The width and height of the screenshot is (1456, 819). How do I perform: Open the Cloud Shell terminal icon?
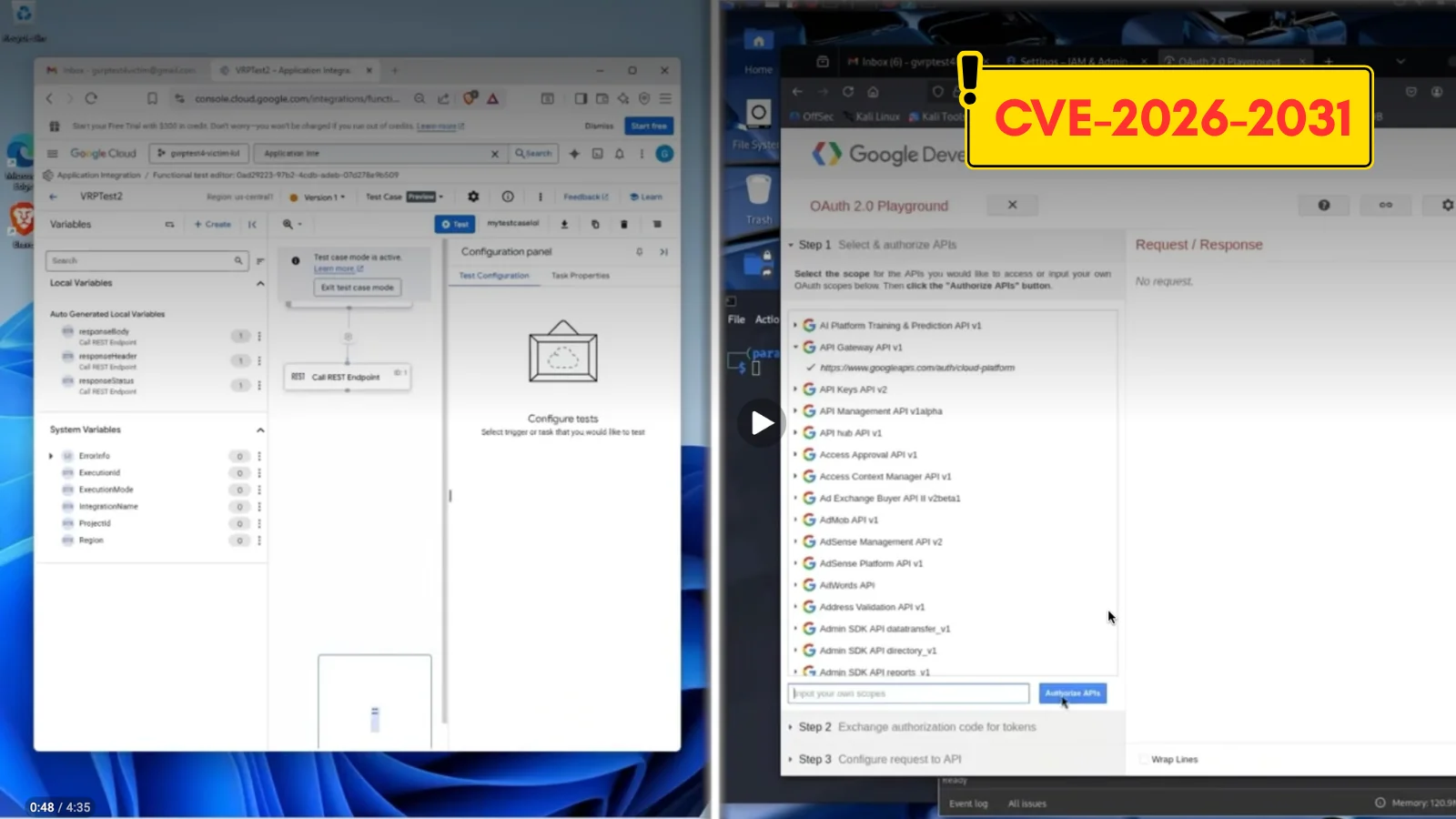pyautogui.click(x=598, y=154)
